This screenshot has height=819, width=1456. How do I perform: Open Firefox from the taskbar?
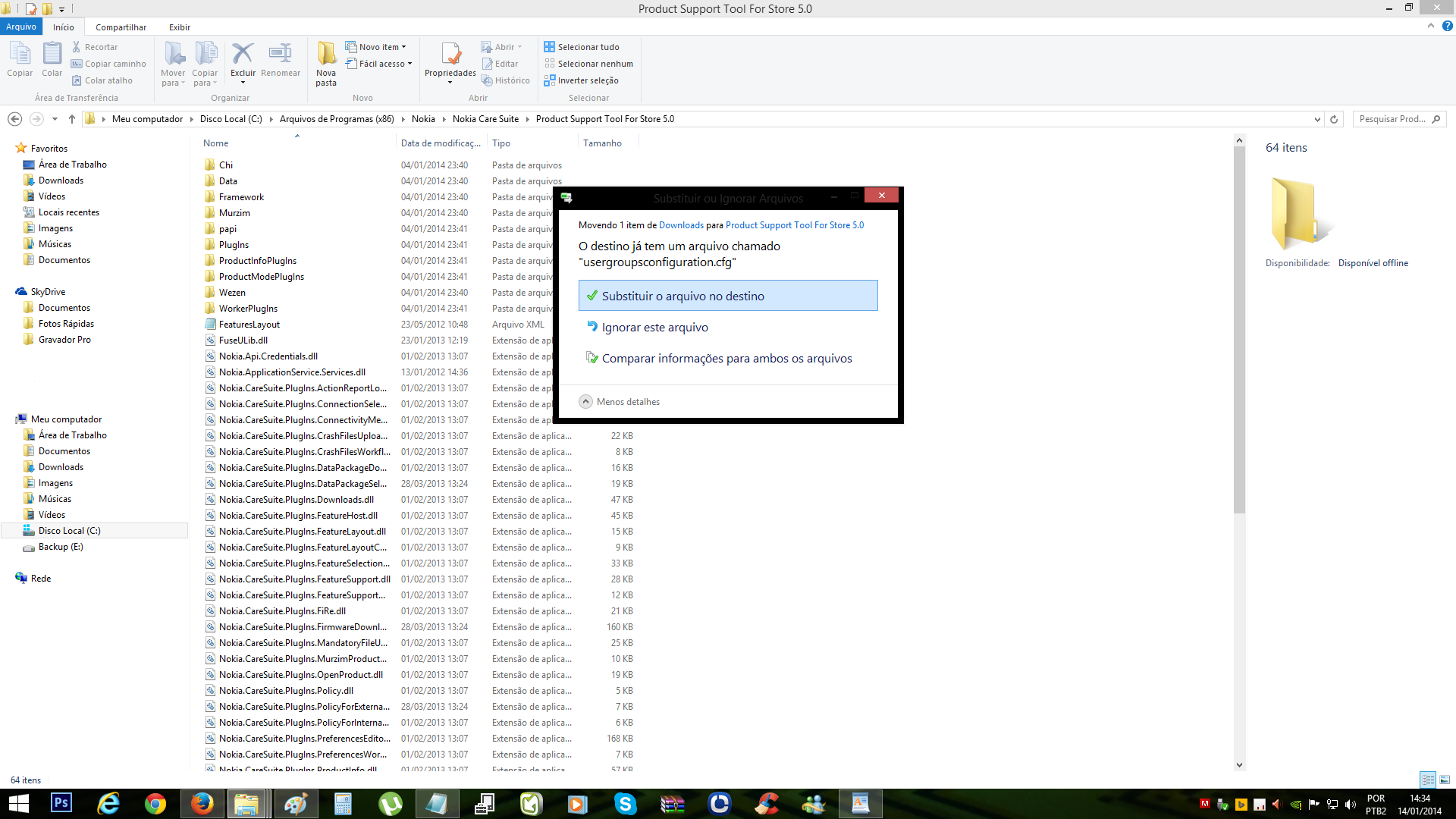(202, 803)
